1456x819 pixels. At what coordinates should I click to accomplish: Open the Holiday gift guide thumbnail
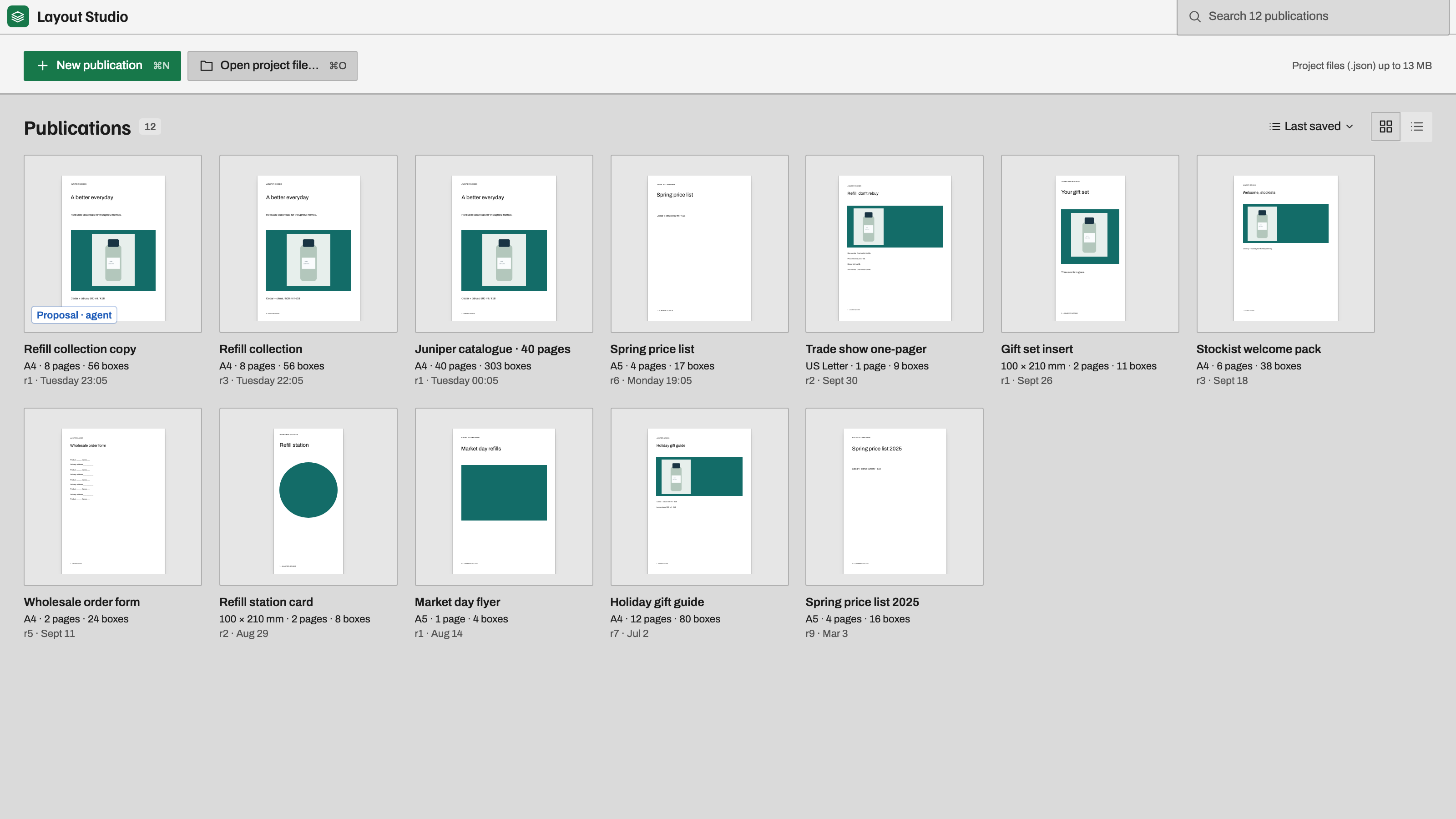(699, 497)
